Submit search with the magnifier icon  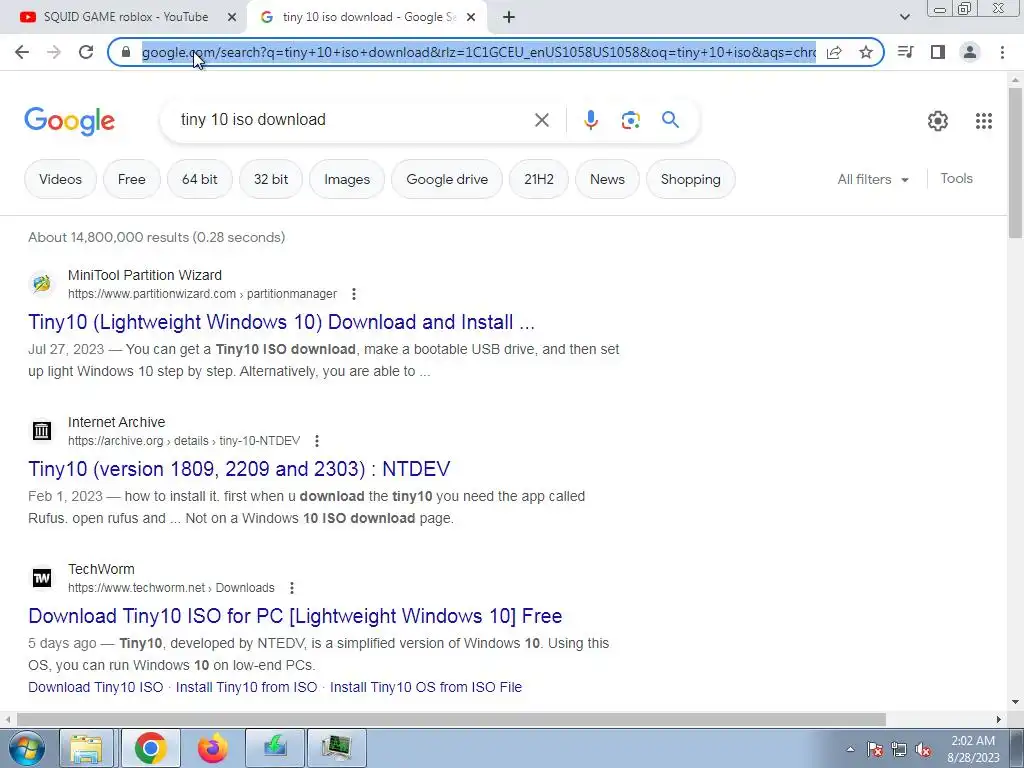click(x=670, y=120)
